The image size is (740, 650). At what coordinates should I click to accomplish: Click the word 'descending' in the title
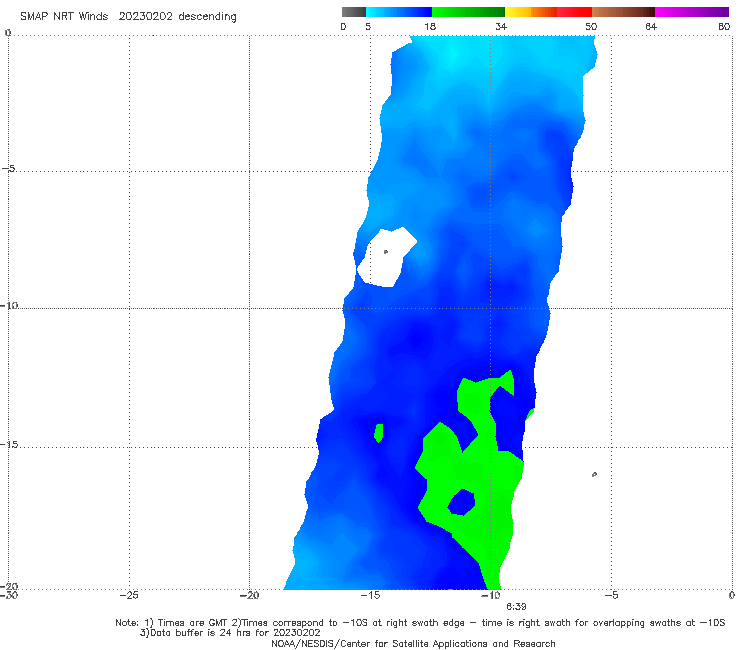click(x=208, y=17)
